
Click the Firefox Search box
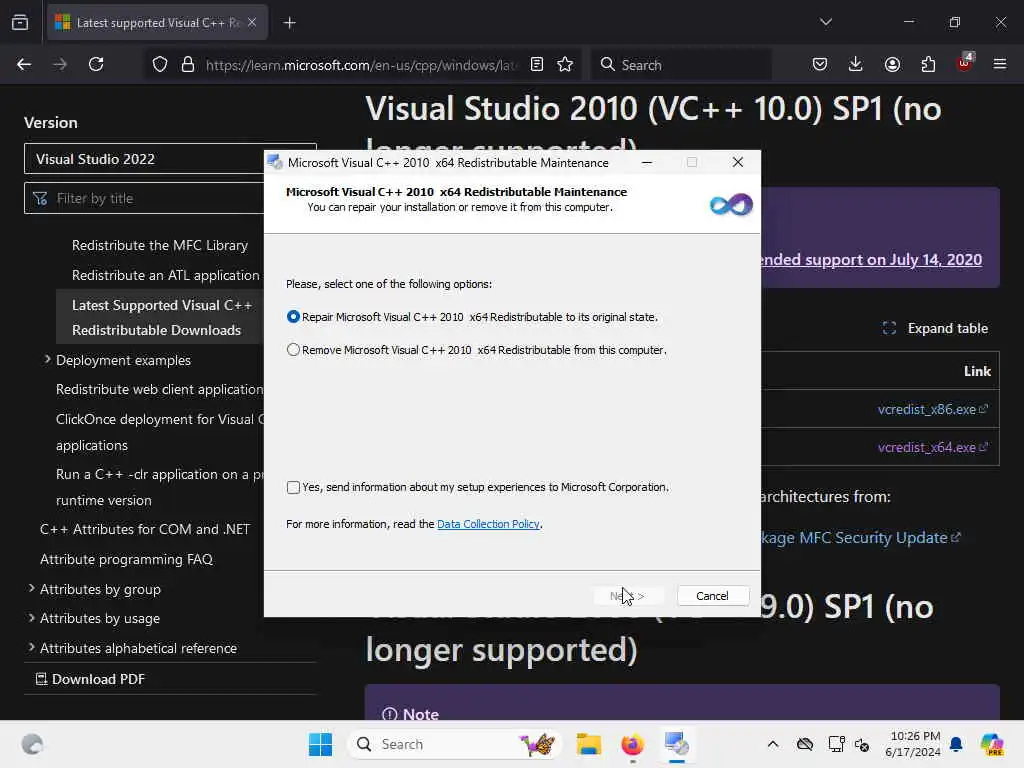pyautogui.click(x=681, y=65)
